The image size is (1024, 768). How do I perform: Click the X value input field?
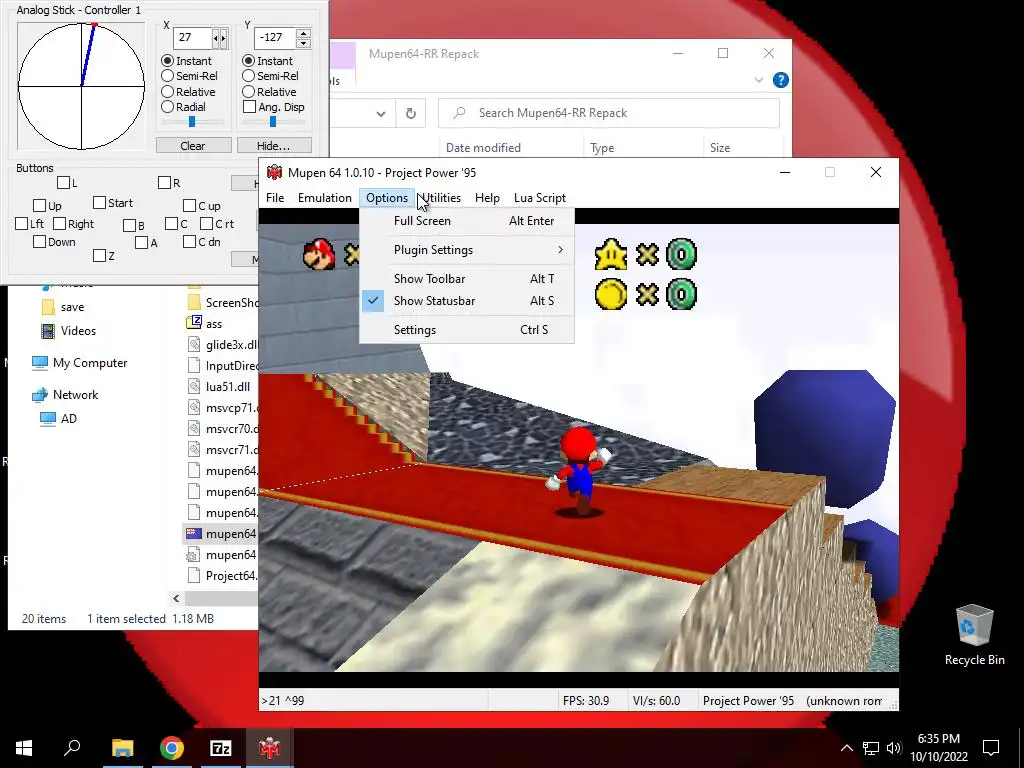[x=193, y=38]
